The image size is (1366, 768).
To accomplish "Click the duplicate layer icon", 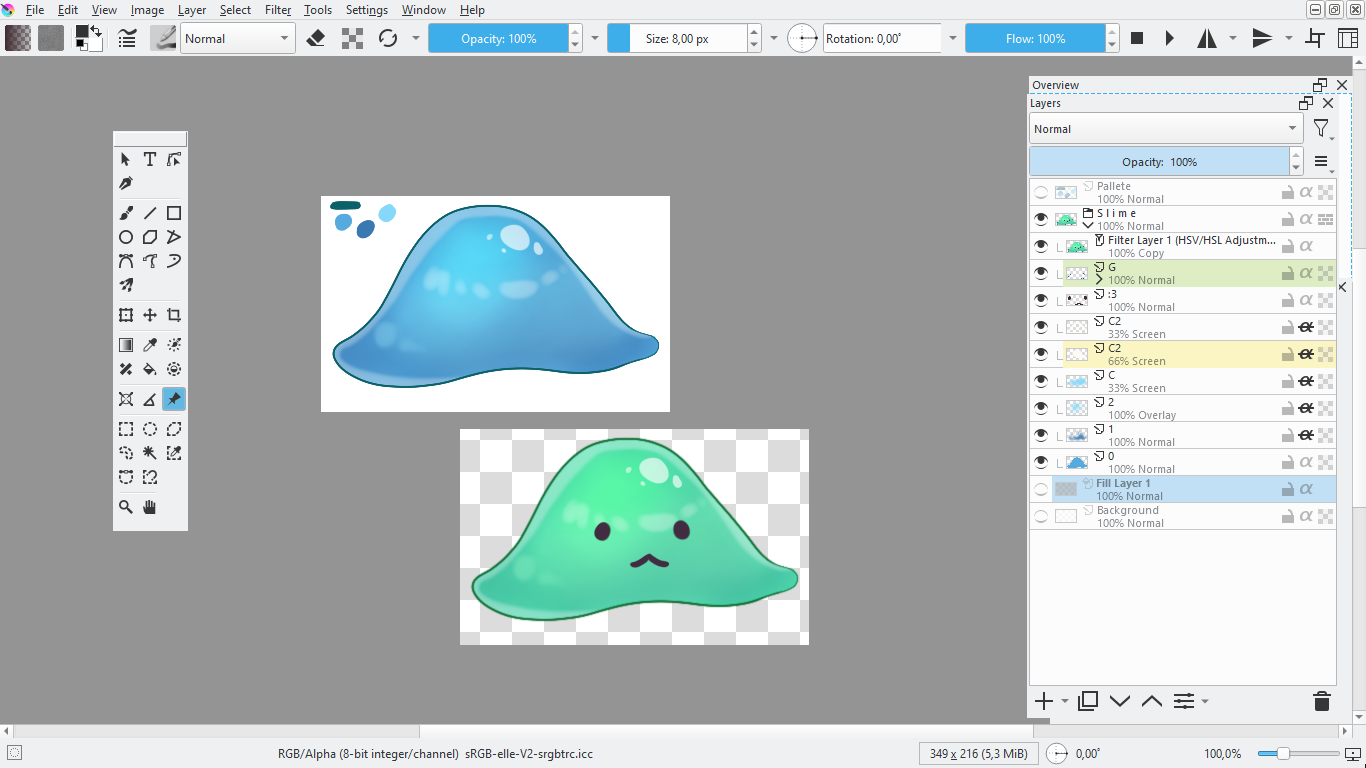I will 1088,701.
